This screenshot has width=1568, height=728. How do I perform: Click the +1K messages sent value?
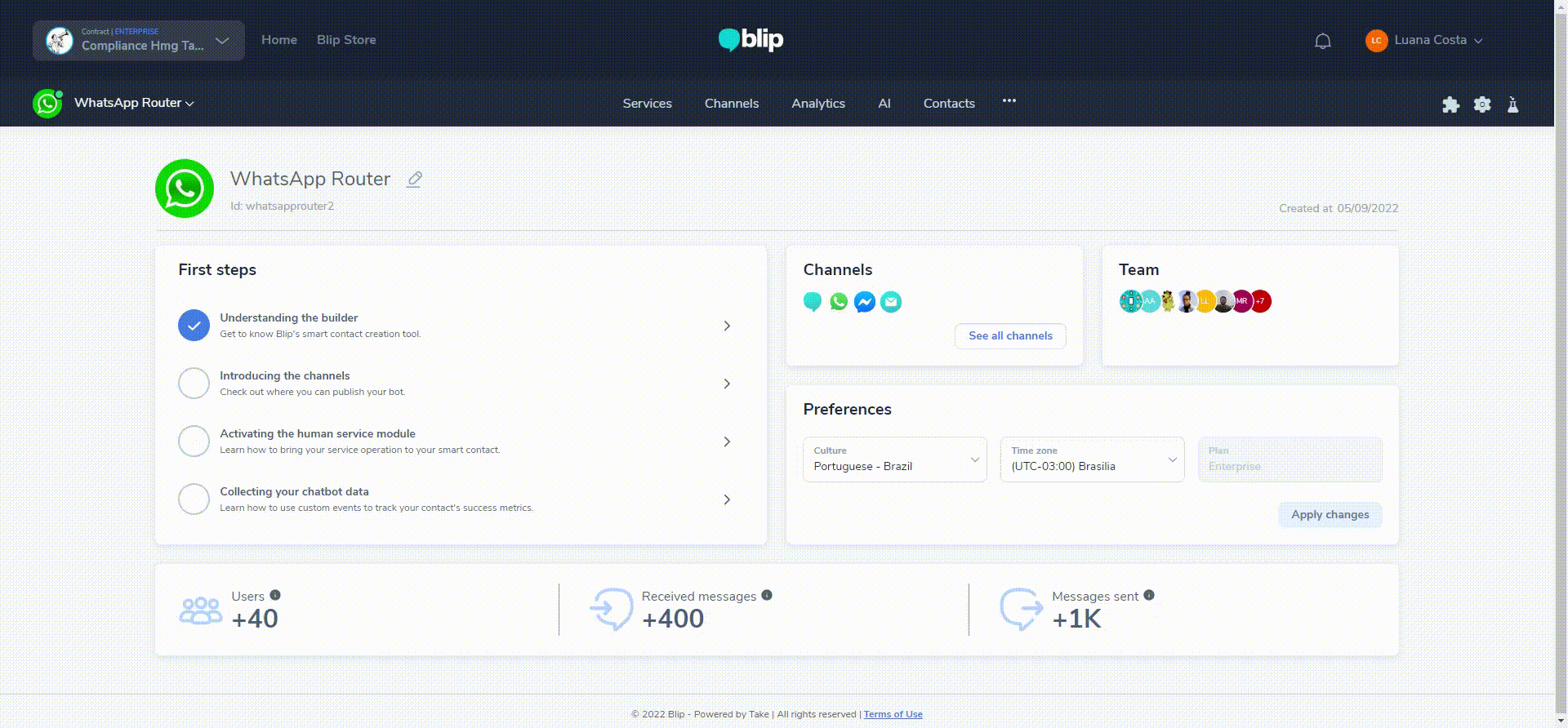click(x=1076, y=619)
